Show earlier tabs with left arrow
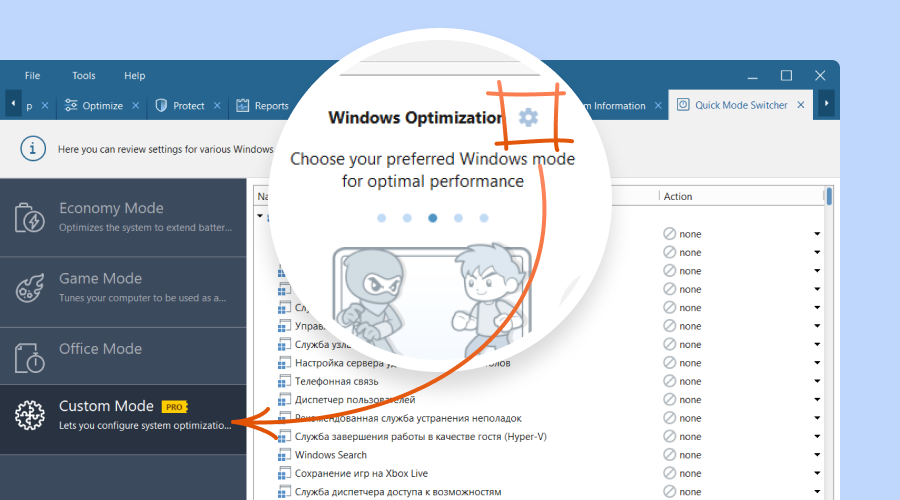 click(13, 104)
